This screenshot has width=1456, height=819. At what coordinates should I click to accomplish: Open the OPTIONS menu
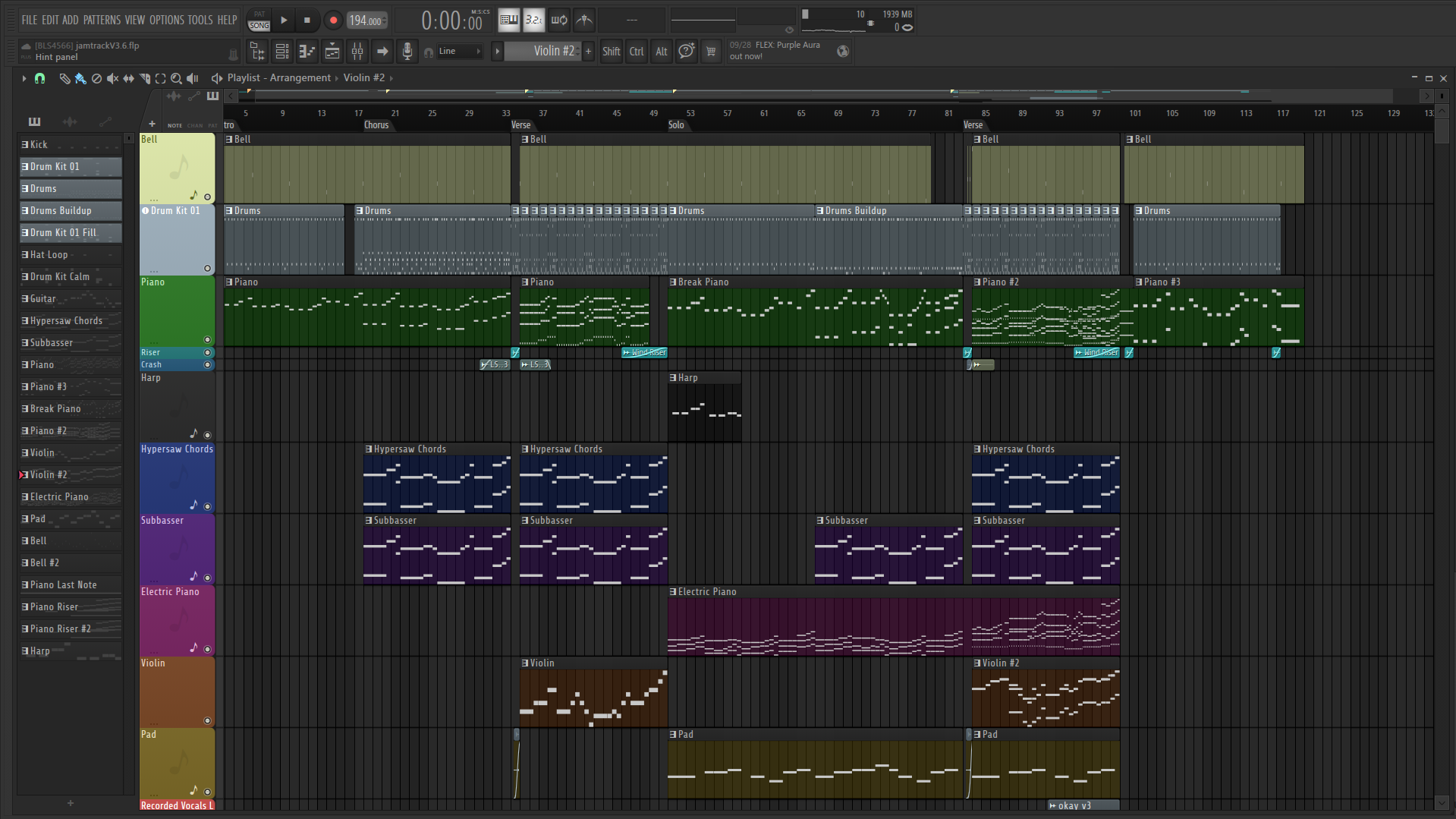coord(166,20)
